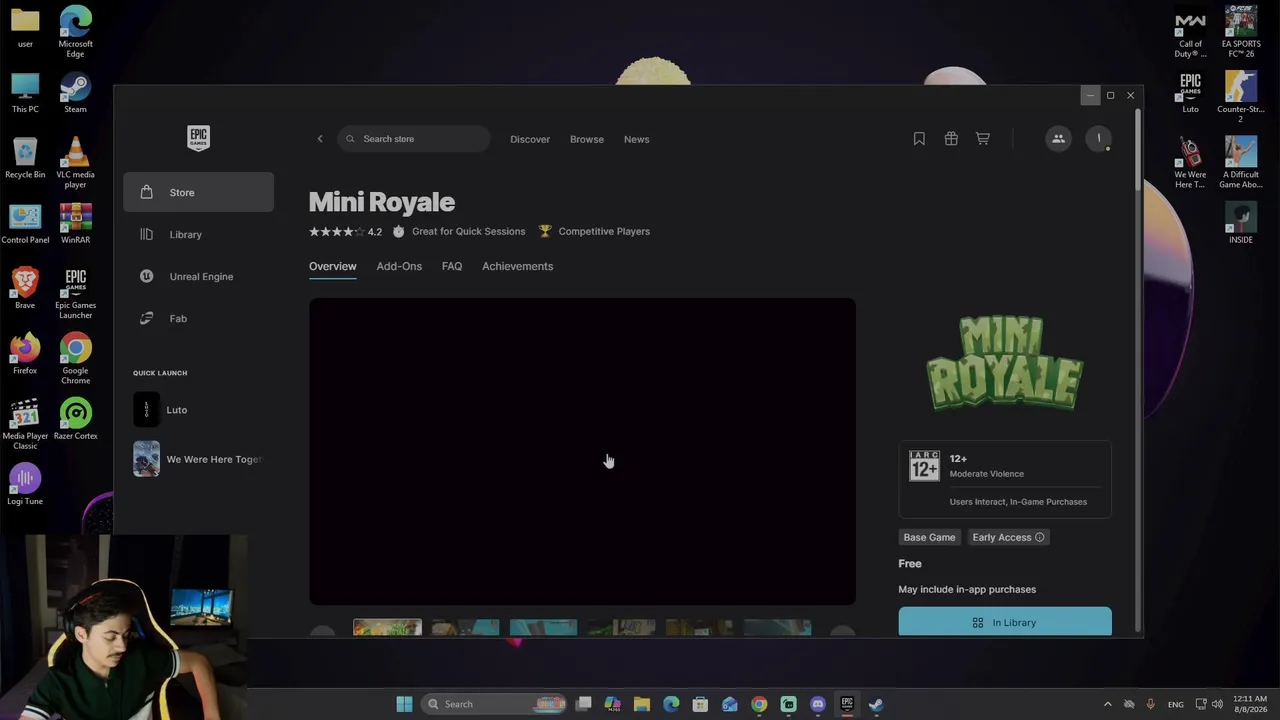Click Discord icon in taskbar
This screenshot has height=720, width=1280.
pos(818,704)
